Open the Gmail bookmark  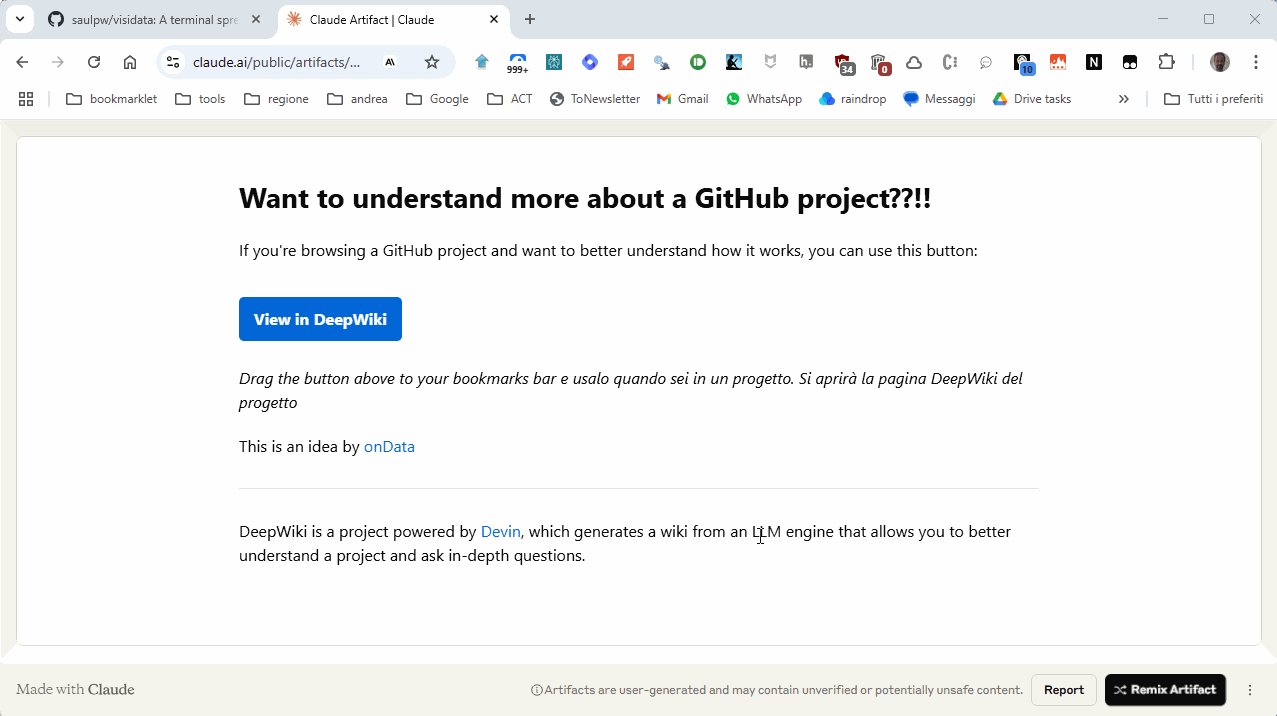point(682,99)
